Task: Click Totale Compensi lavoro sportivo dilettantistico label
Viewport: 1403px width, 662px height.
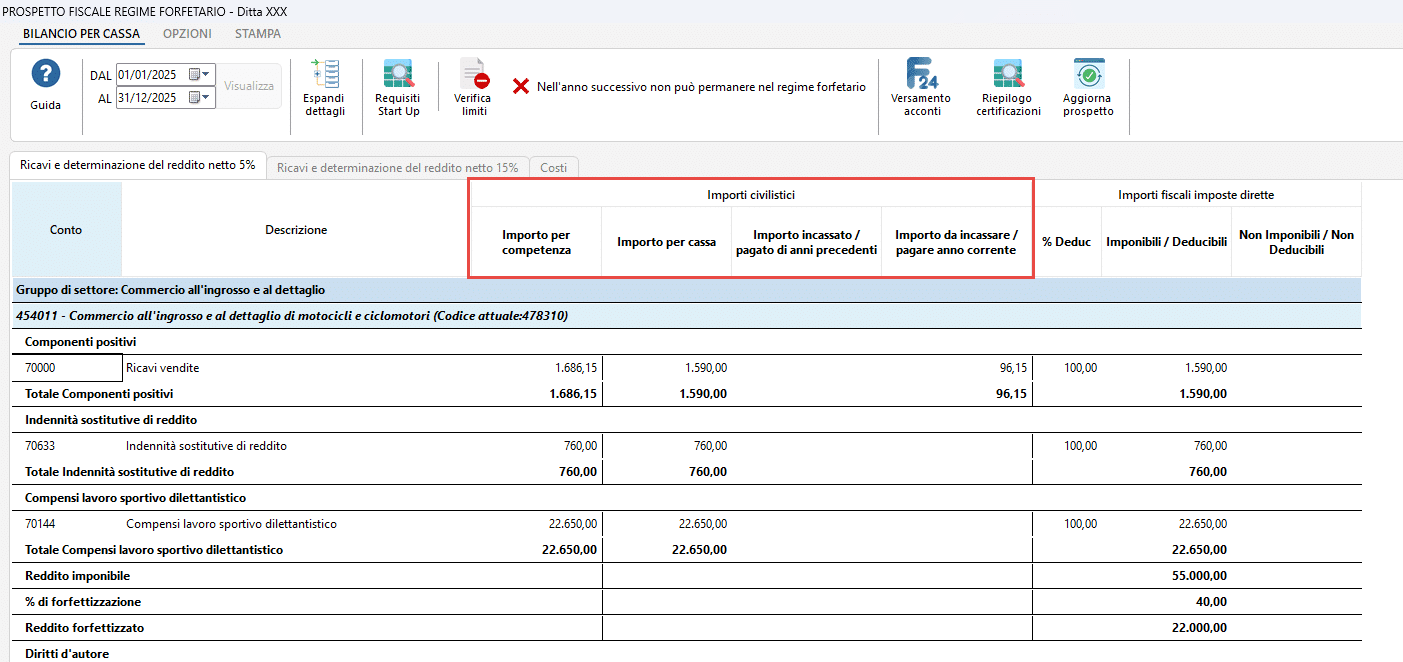Action: pyautogui.click(x=154, y=550)
